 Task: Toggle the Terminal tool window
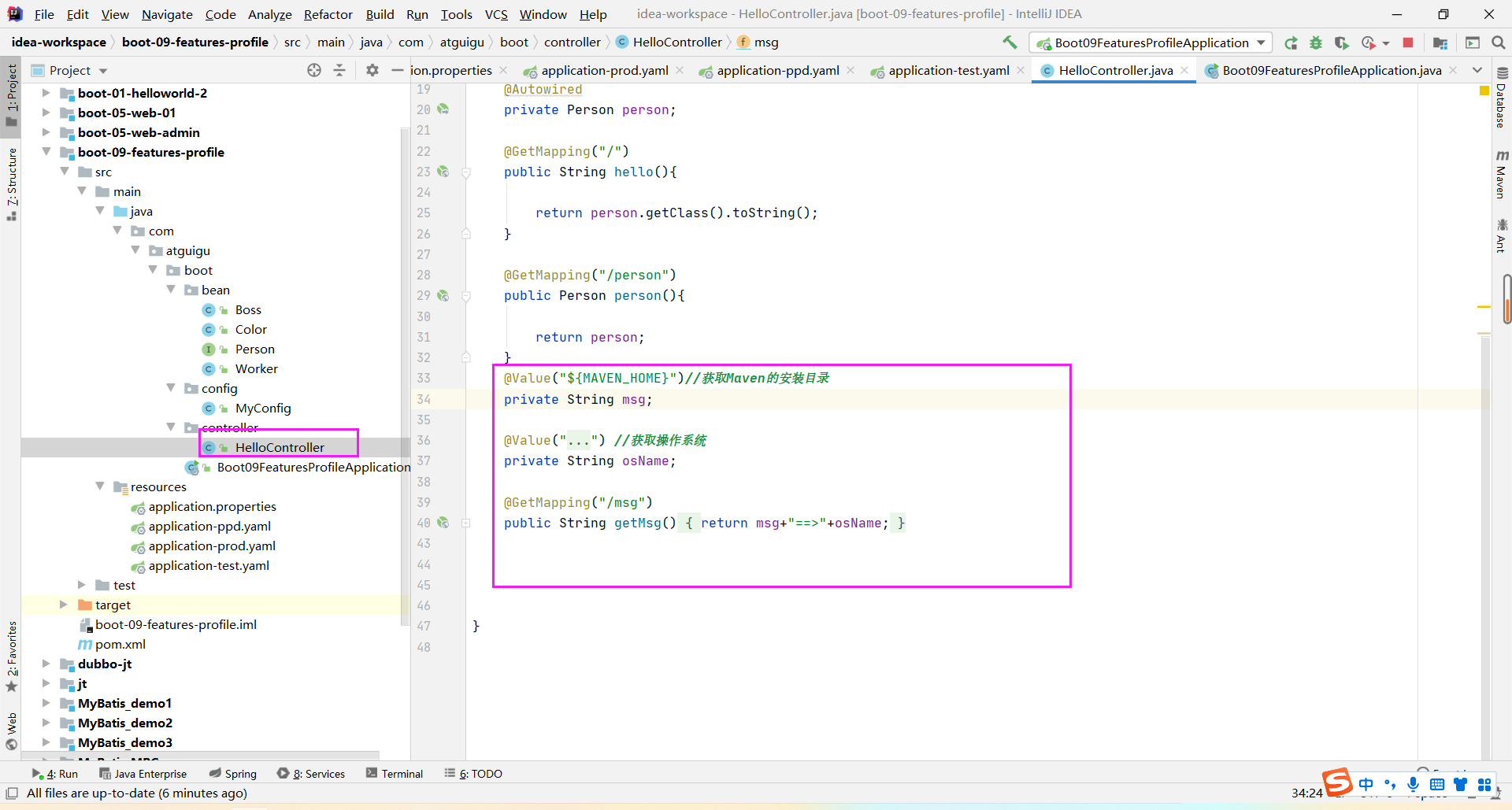pyautogui.click(x=395, y=774)
